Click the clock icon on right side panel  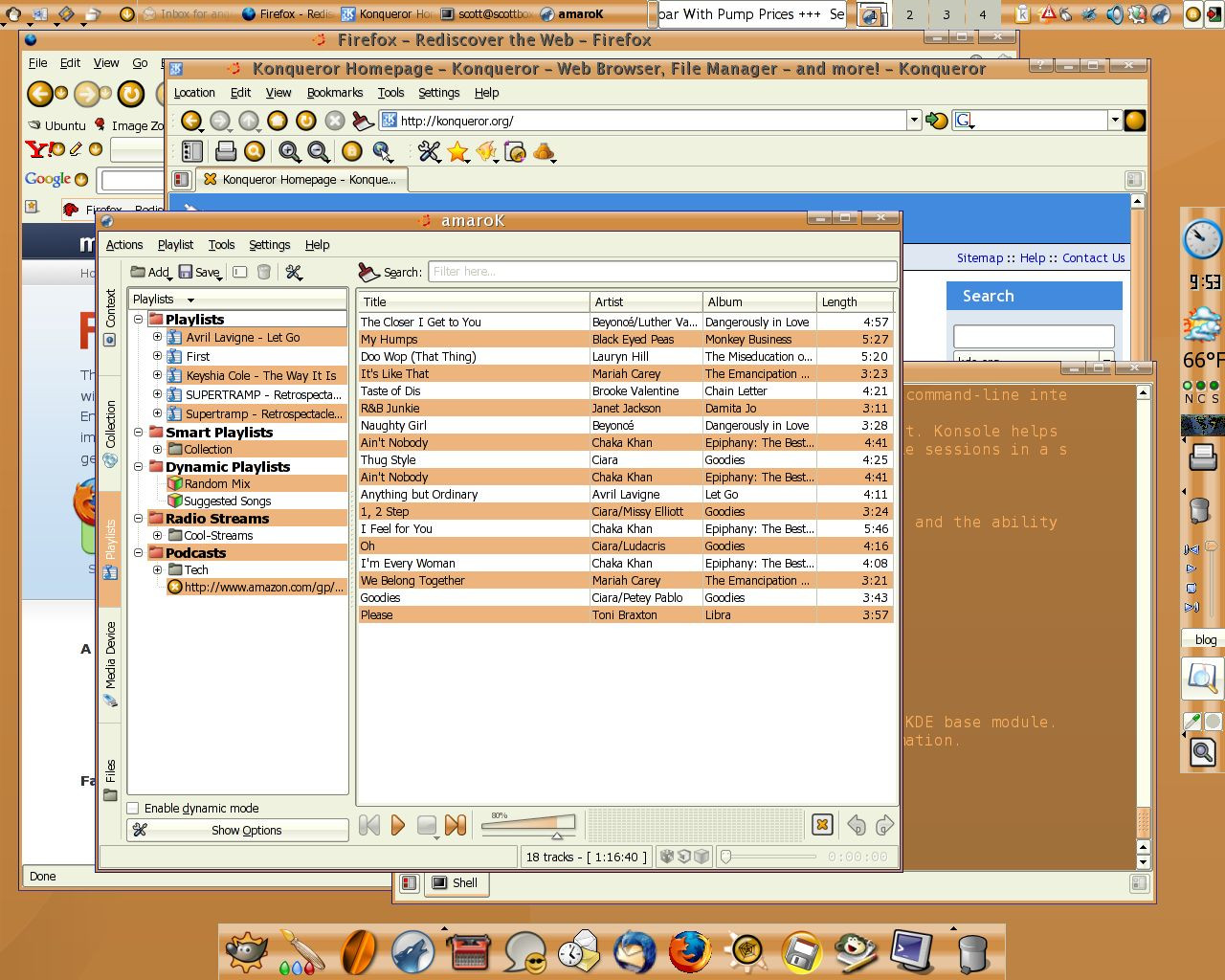pyautogui.click(x=1202, y=238)
